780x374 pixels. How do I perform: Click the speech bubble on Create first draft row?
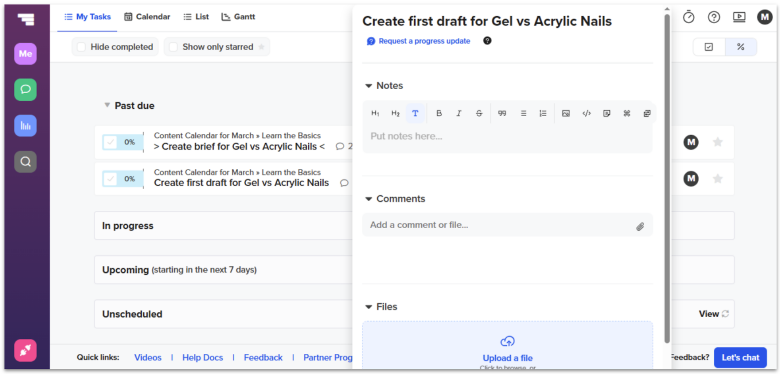[x=344, y=183]
